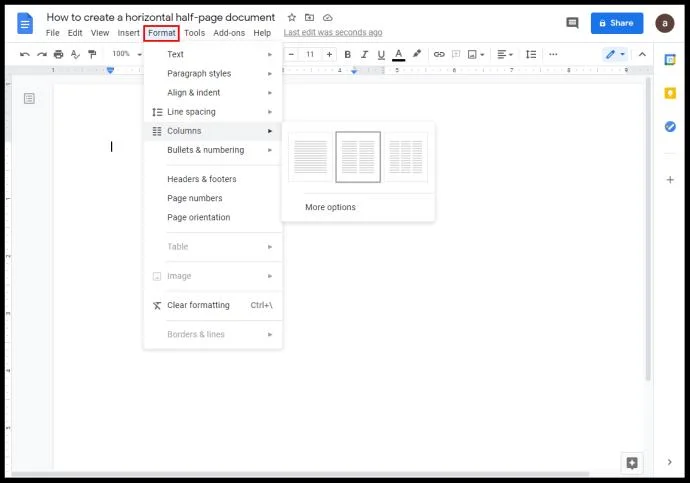Hide the menus with the caret
Viewport: 690px width, 483px height.
(642, 55)
